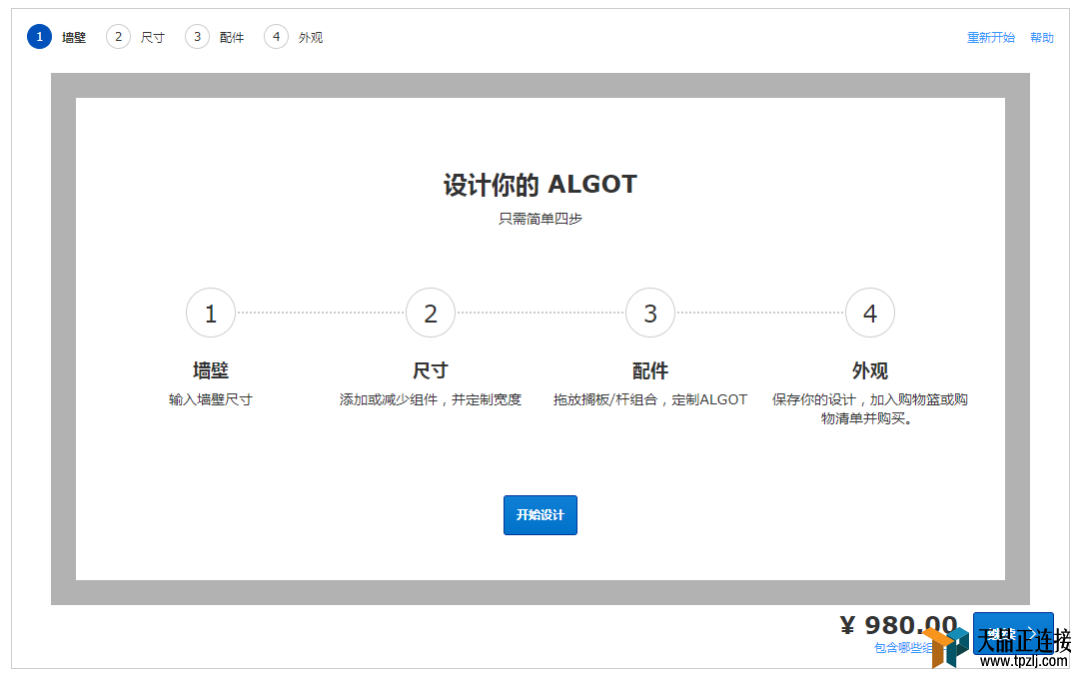Click the subtitle 只需简单四步
1080x675 pixels.
tap(540, 219)
